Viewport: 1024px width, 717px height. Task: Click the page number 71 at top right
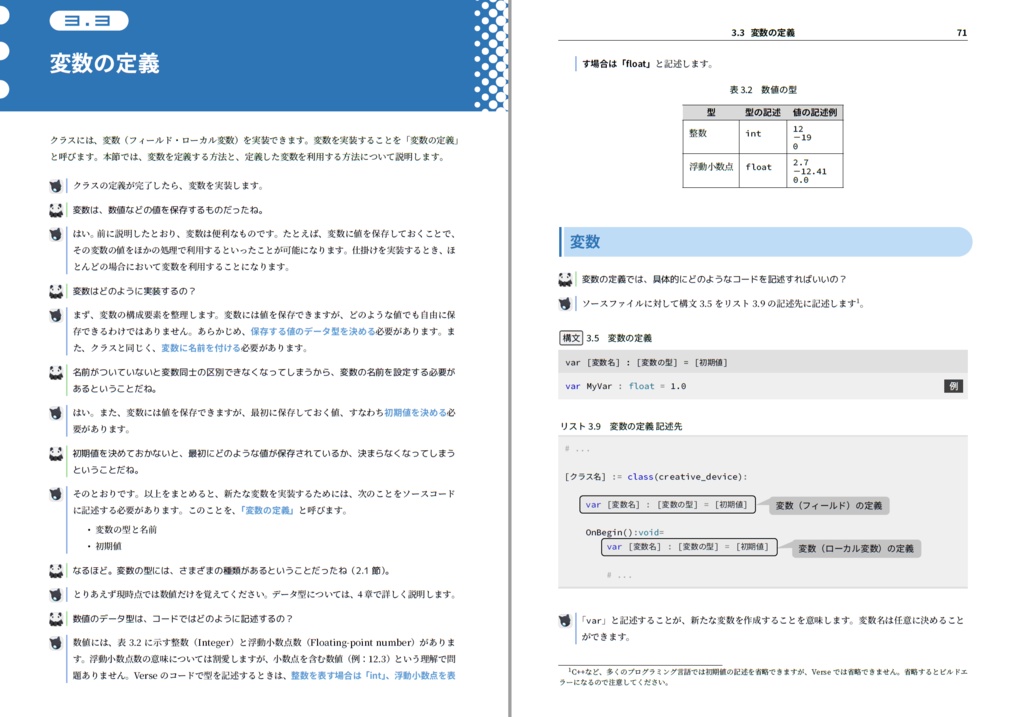[x=959, y=31]
